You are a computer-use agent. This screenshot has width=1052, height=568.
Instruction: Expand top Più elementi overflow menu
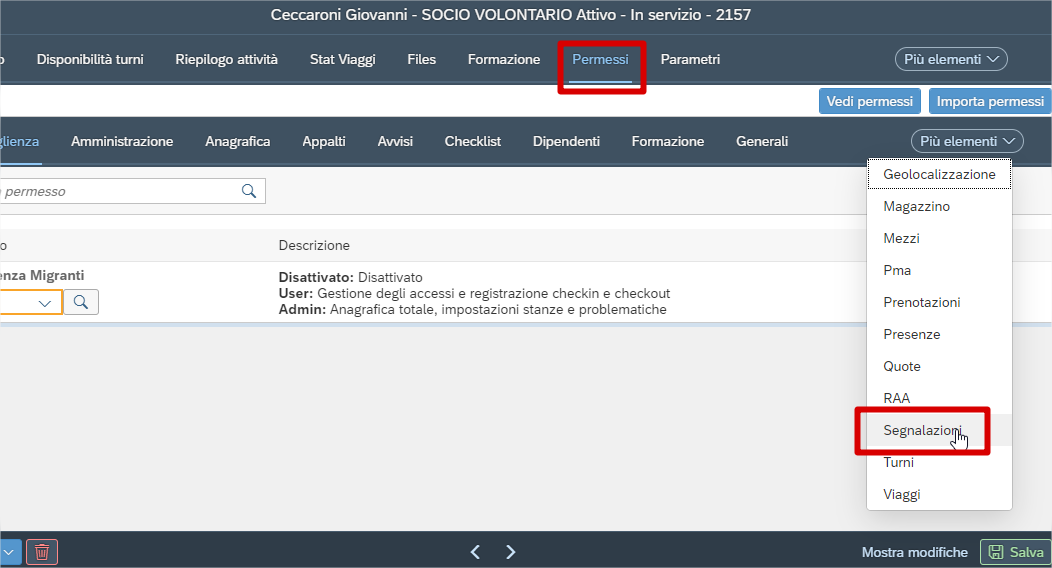[x=951, y=59]
